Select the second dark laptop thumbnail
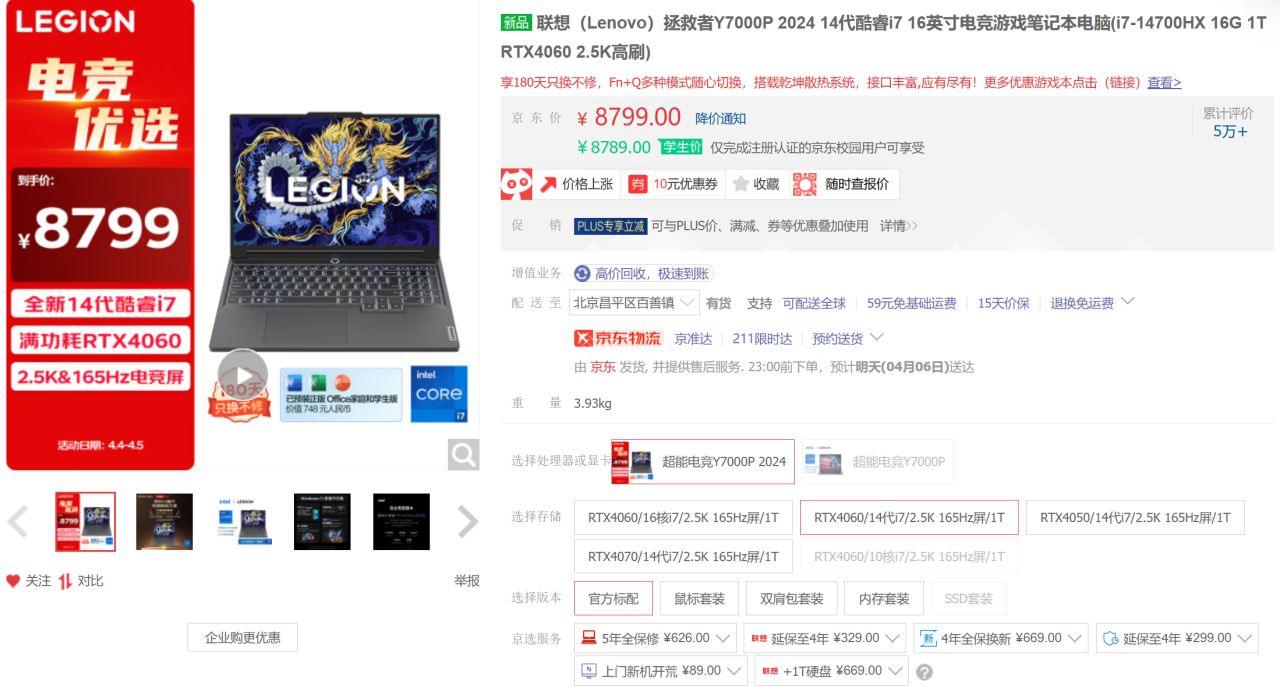Screen dimensions: 1280x687 [x=164, y=521]
